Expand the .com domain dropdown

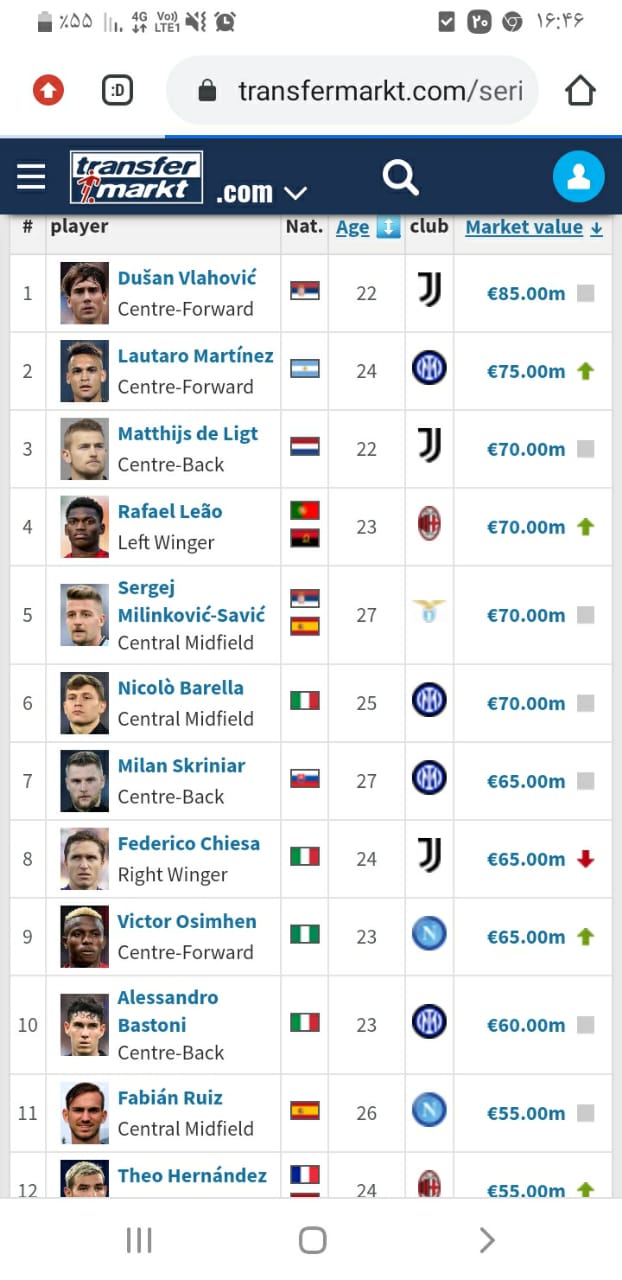[261, 192]
